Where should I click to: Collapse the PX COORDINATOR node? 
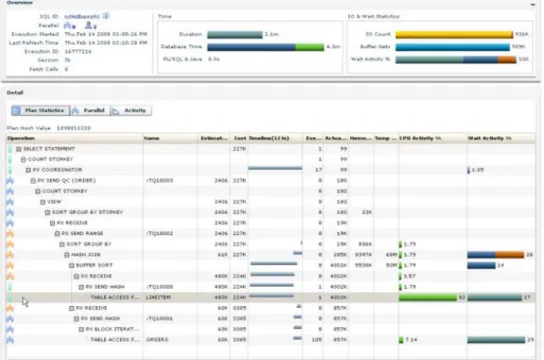click(28, 170)
